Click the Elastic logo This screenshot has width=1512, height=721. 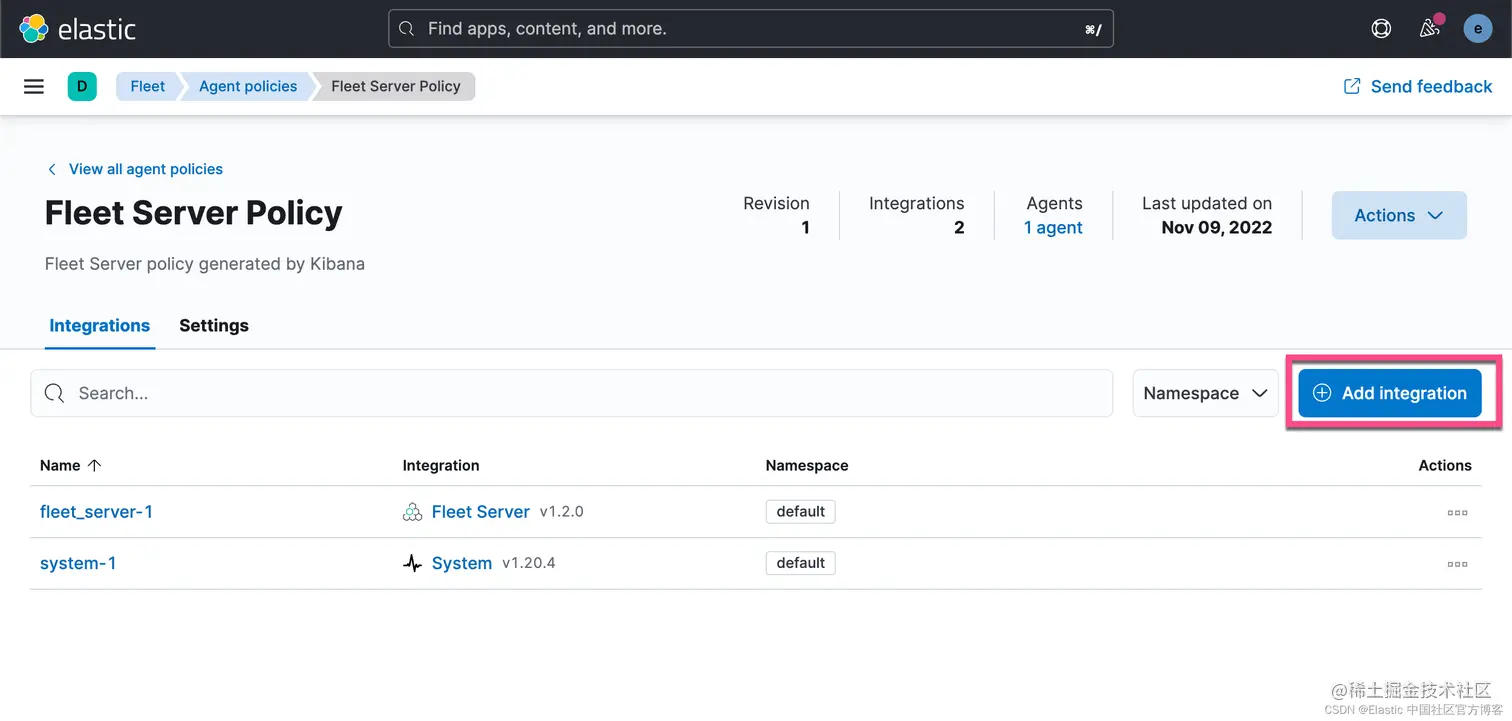[x=78, y=29]
